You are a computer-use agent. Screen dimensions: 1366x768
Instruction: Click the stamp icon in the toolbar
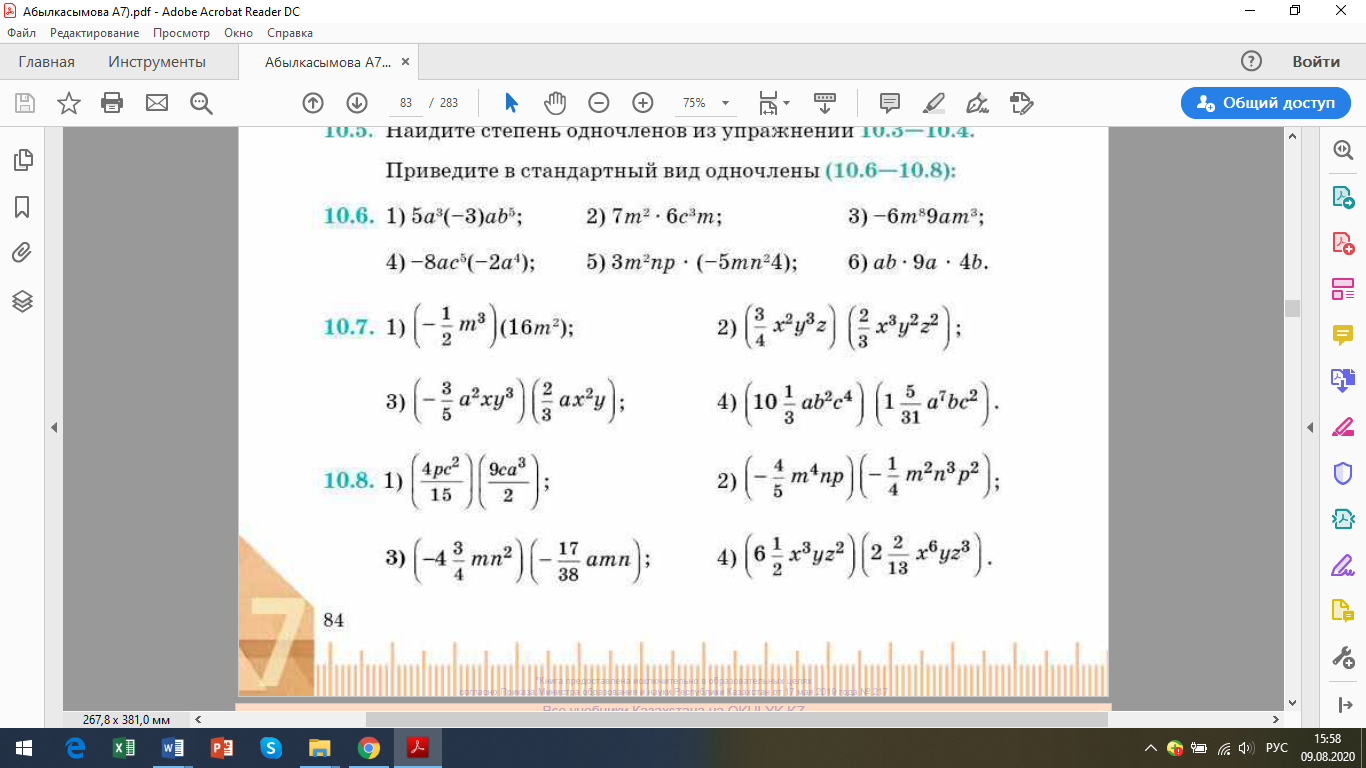point(1021,103)
